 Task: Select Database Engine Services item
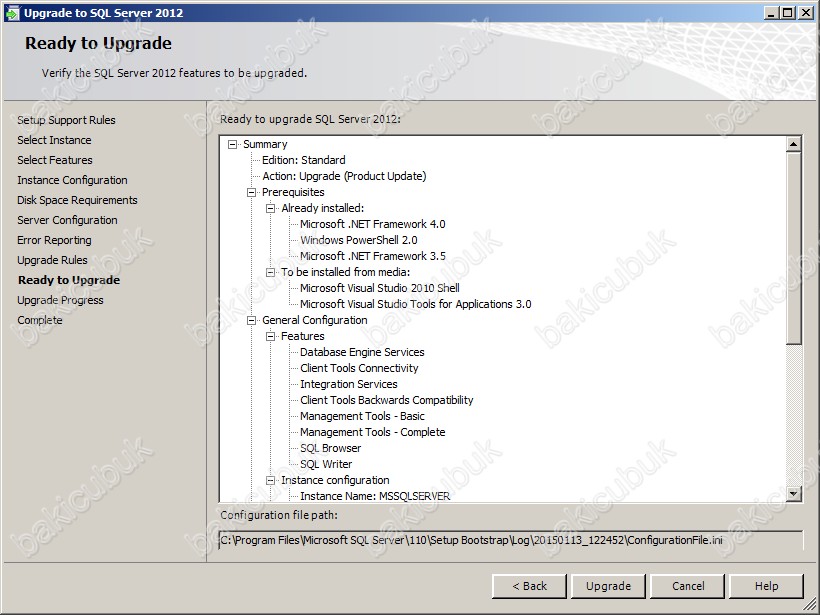[362, 352]
